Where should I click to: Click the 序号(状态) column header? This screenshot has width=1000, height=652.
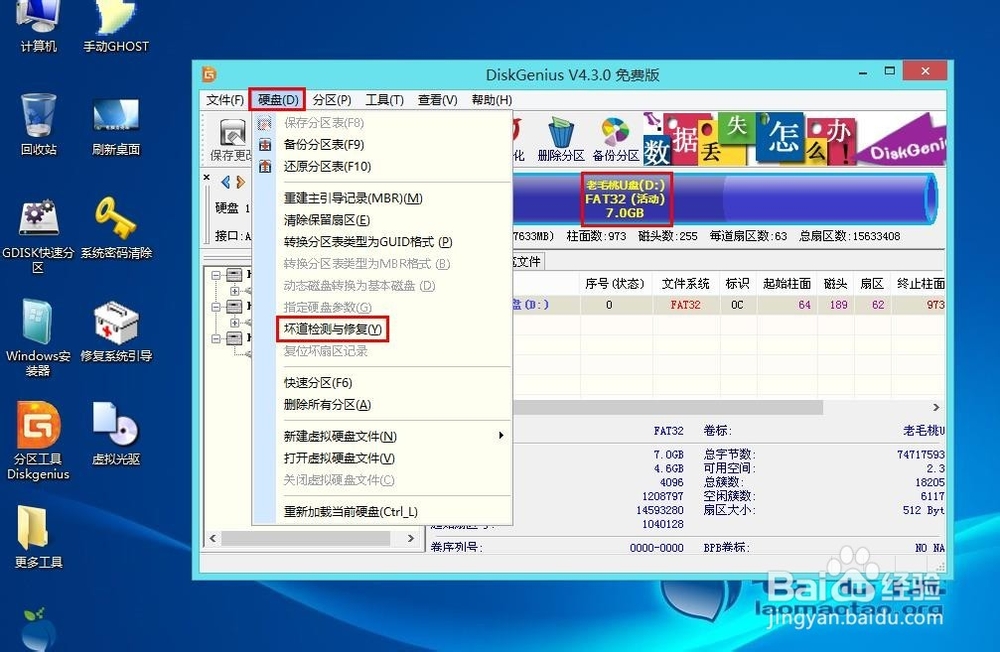[615, 283]
